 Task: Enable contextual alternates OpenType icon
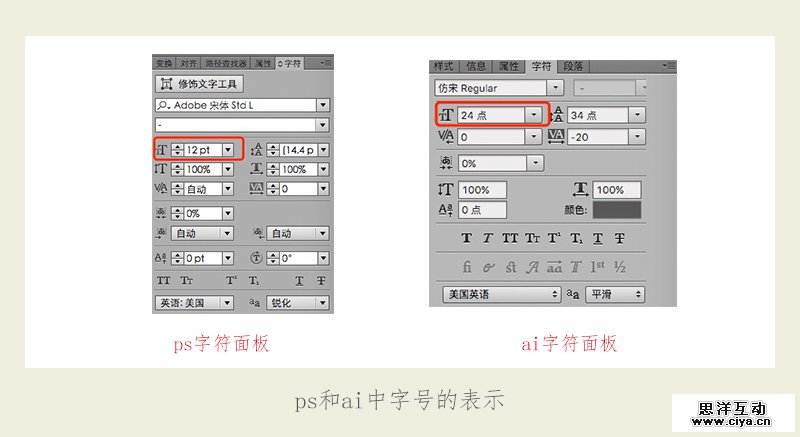[x=489, y=267]
